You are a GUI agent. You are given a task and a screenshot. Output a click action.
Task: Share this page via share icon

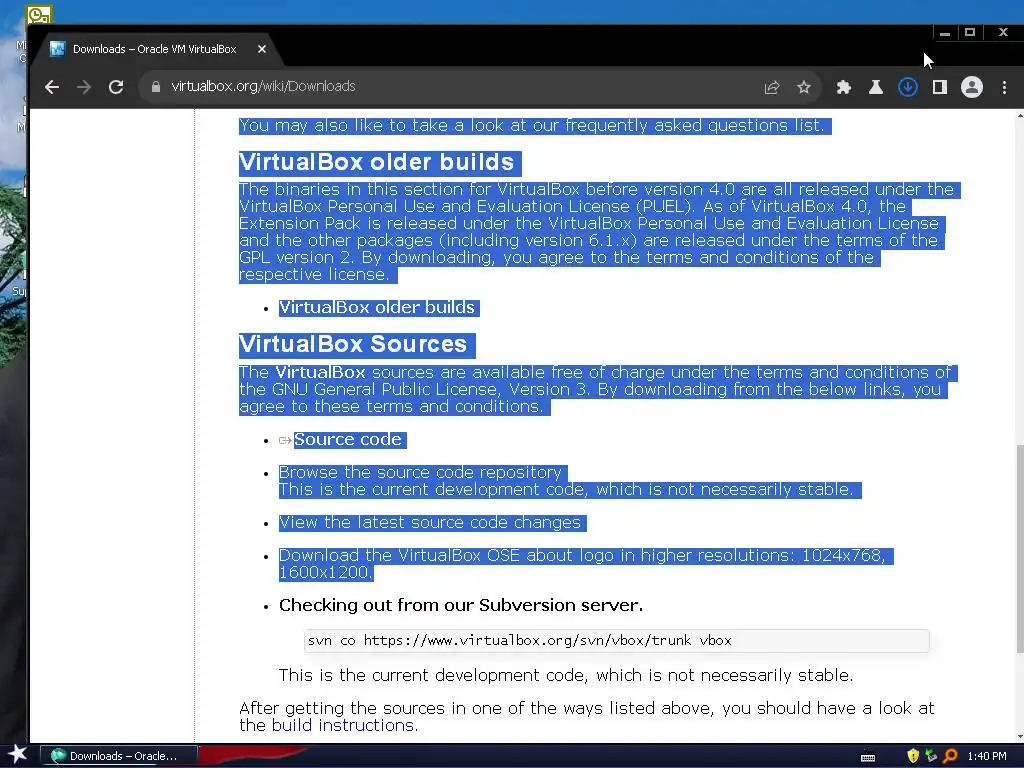pyautogui.click(x=772, y=87)
